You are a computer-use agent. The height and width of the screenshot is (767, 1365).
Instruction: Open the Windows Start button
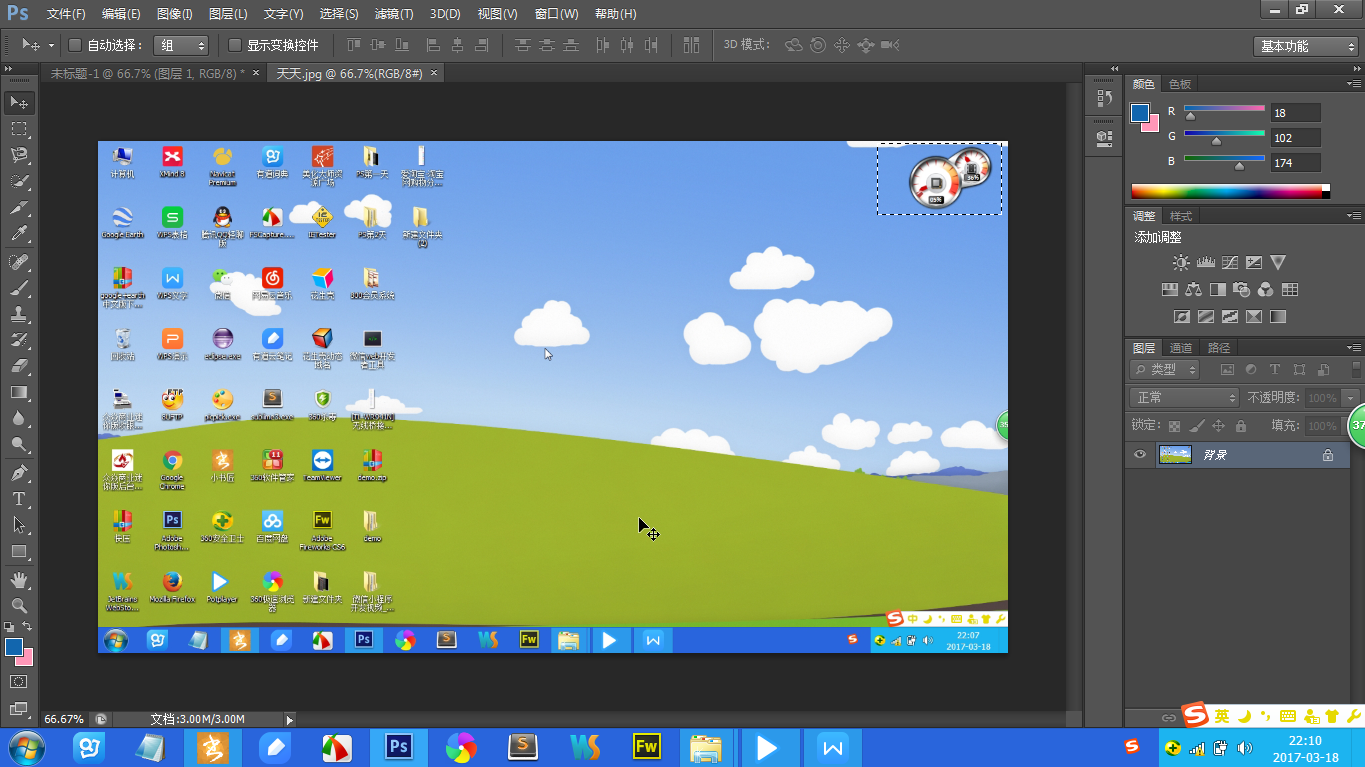[x=25, y=747]
